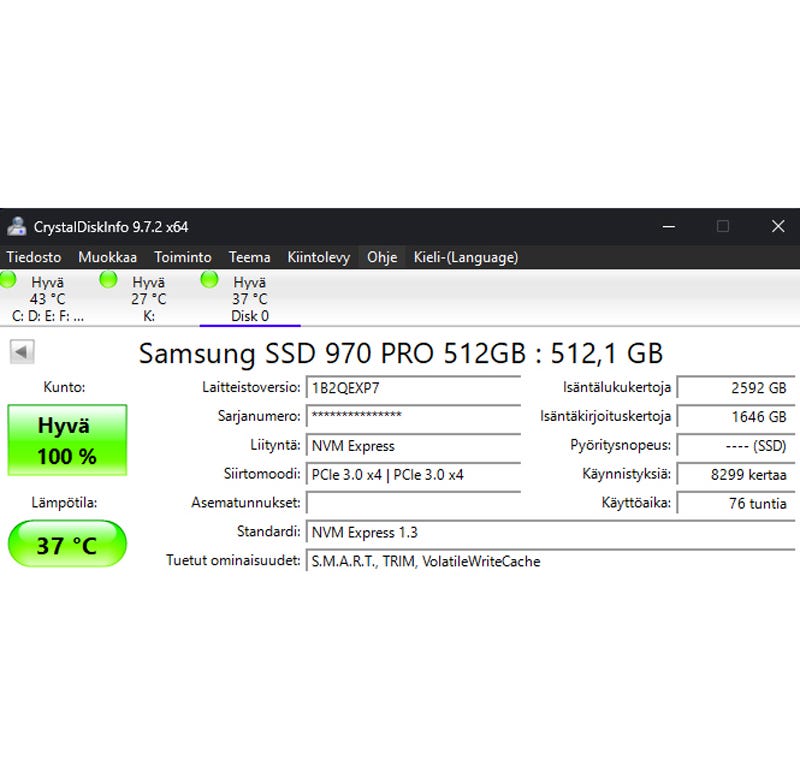This screenshot has width=800, height=784.
Task: Click the Käynnistyksiä value 8299 kertaa
Action: click(736, 474)
